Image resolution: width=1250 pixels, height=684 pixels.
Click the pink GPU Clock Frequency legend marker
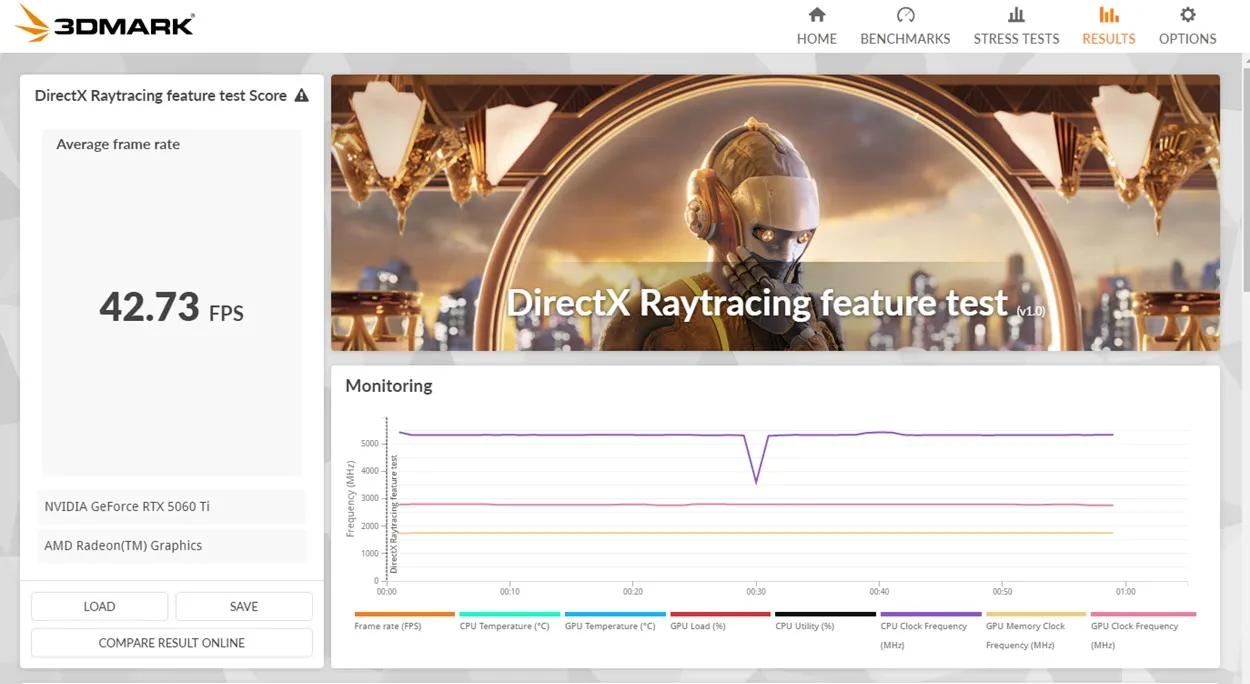point(1142,614)
